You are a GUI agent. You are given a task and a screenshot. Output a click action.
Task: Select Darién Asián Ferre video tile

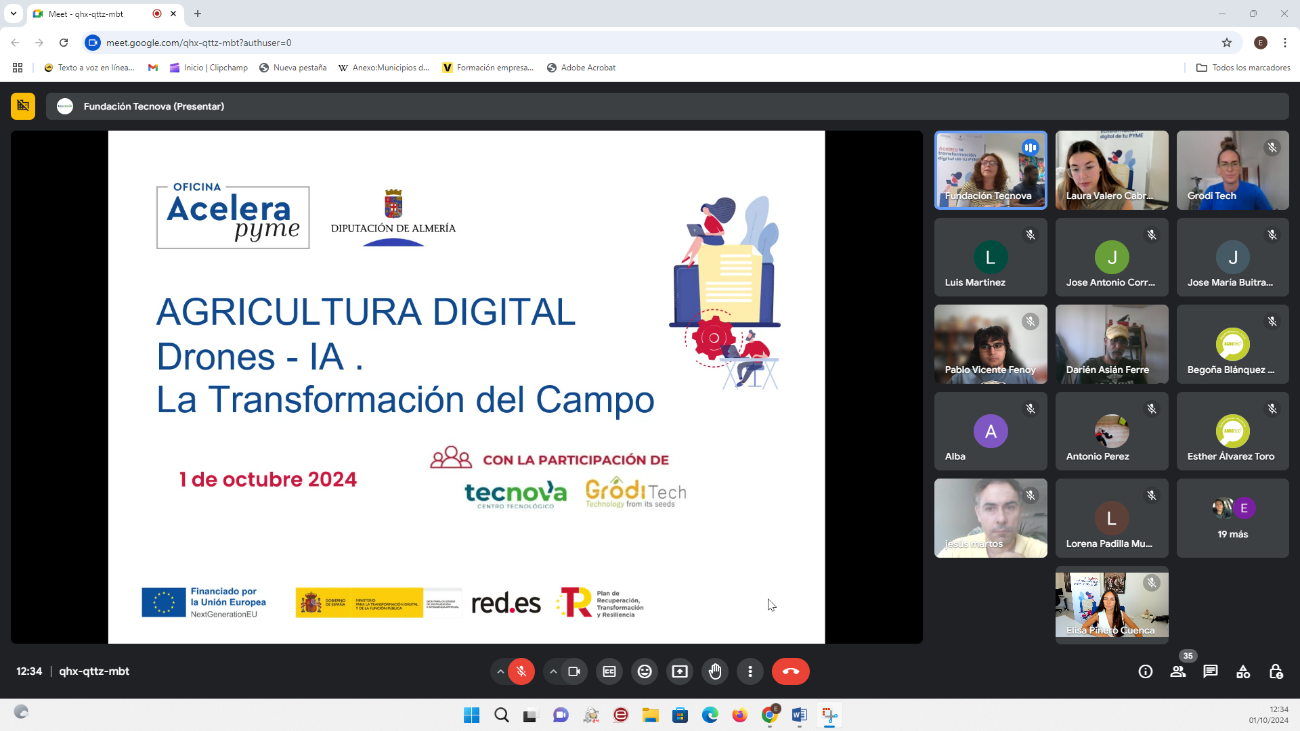click(x=1112, y=344)
